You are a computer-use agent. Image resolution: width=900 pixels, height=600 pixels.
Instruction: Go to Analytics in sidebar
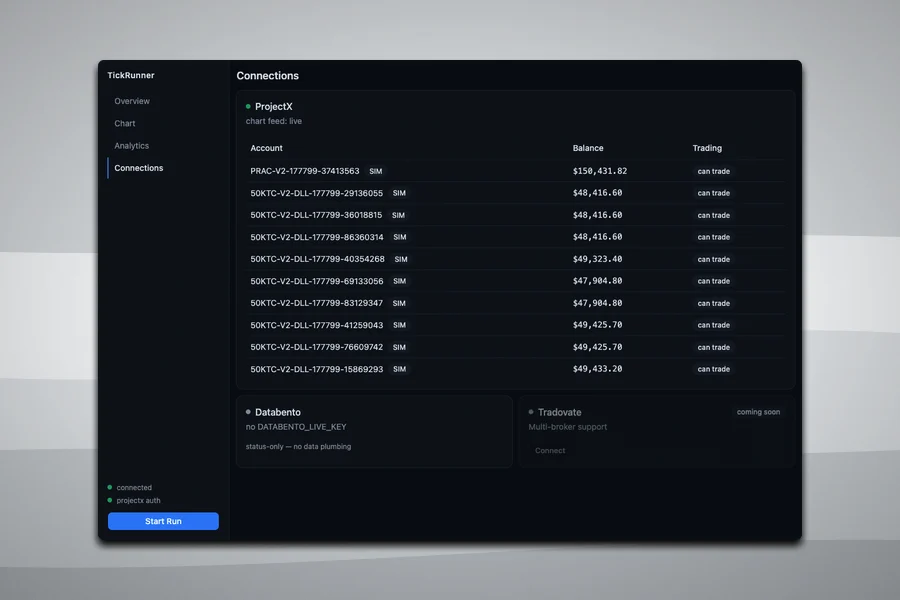(x=131, y=146)
